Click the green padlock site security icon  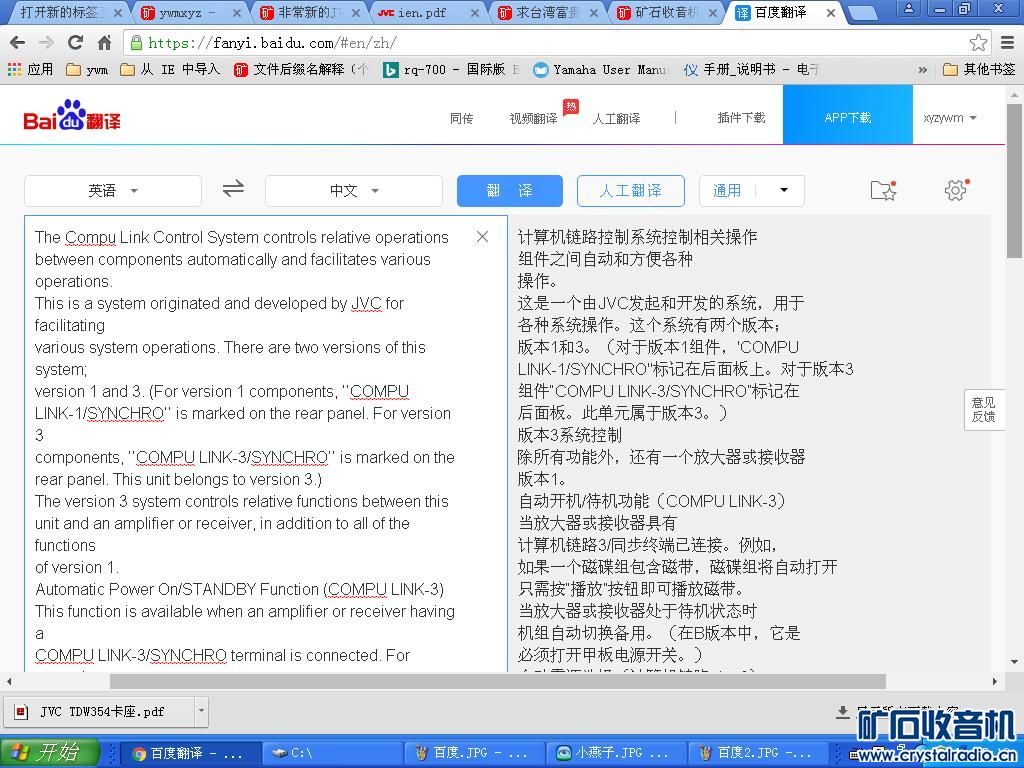(x=136, y=43)
